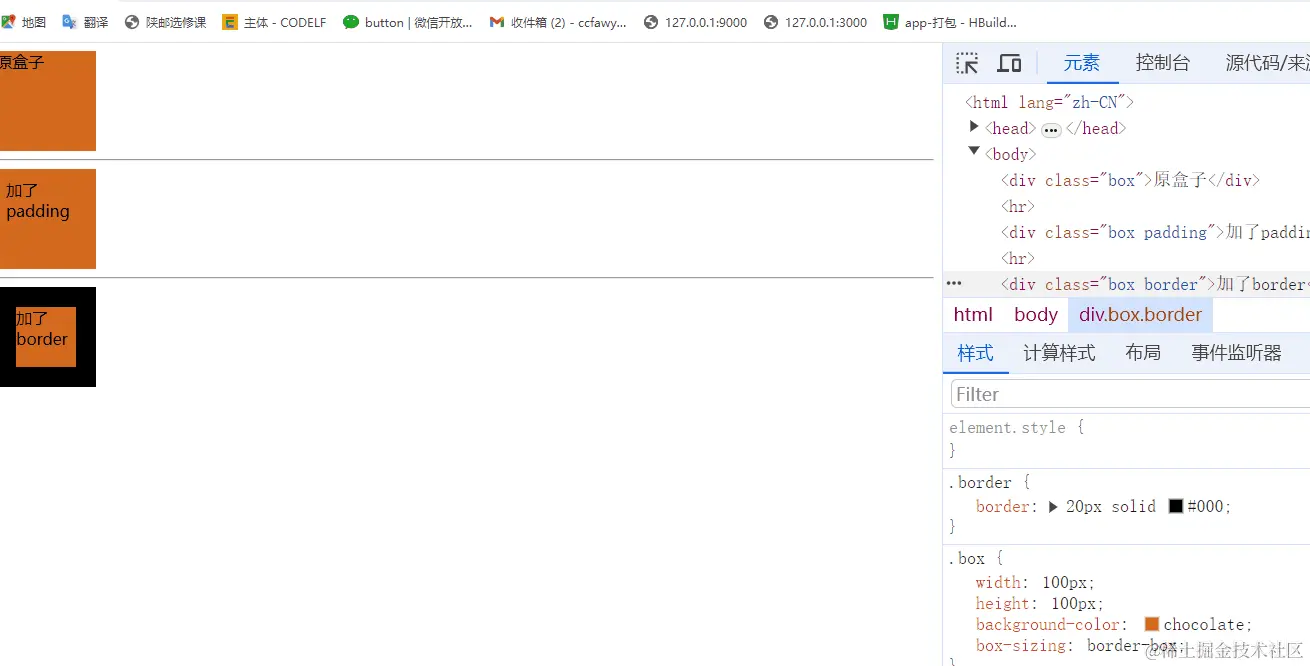Open the 陕邮选修课 bookmark

165,22
